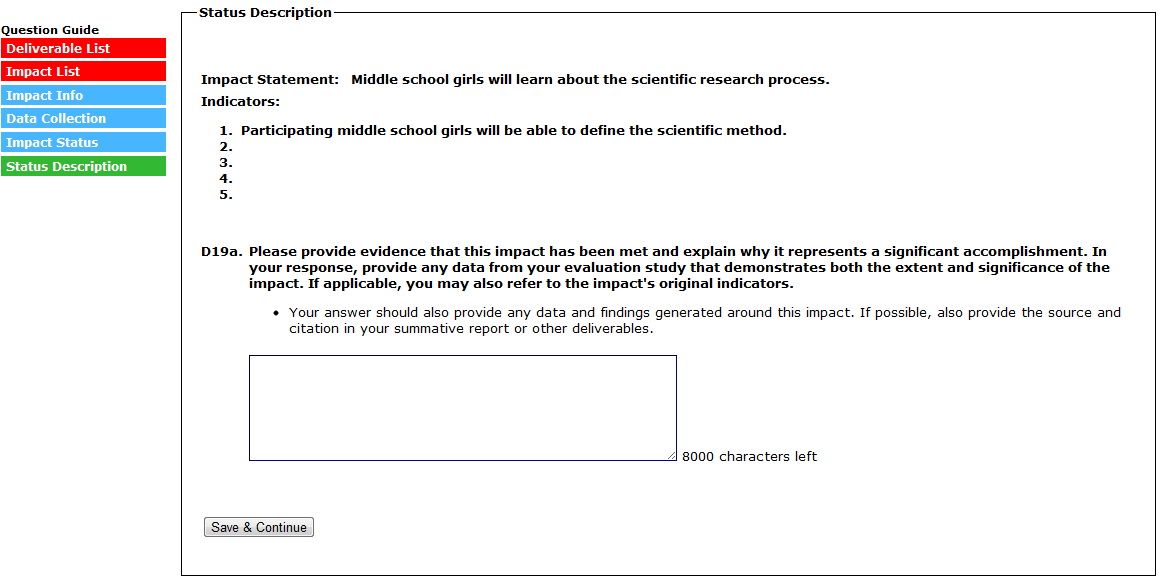The width and height of the screenshot is (1158, 581).
Task: Click inside the D19a evidence text area
Action: coord(462,407)
